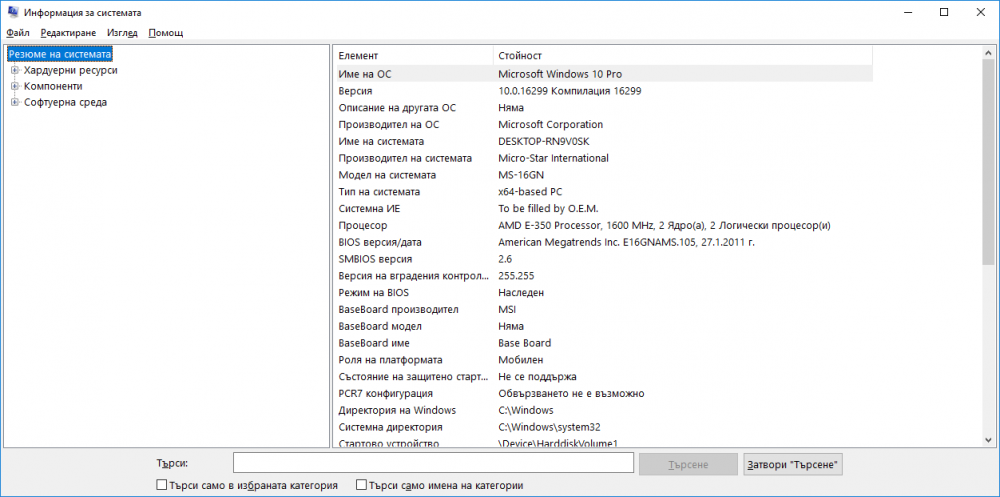1000x497 pixels.
Task: Select SMBIOS версия row
Action: pos(603,259)
